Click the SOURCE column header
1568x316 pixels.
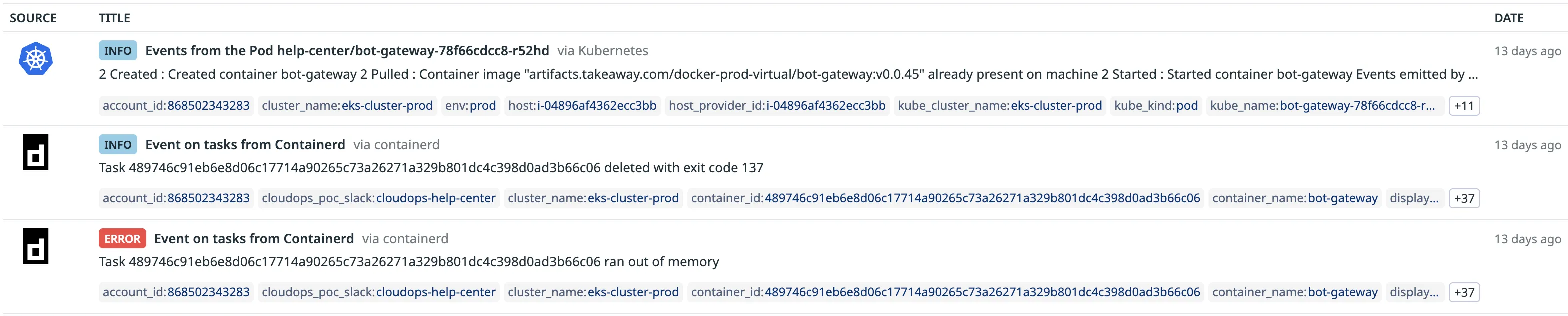pyautogui.click(x=33, y=18)
